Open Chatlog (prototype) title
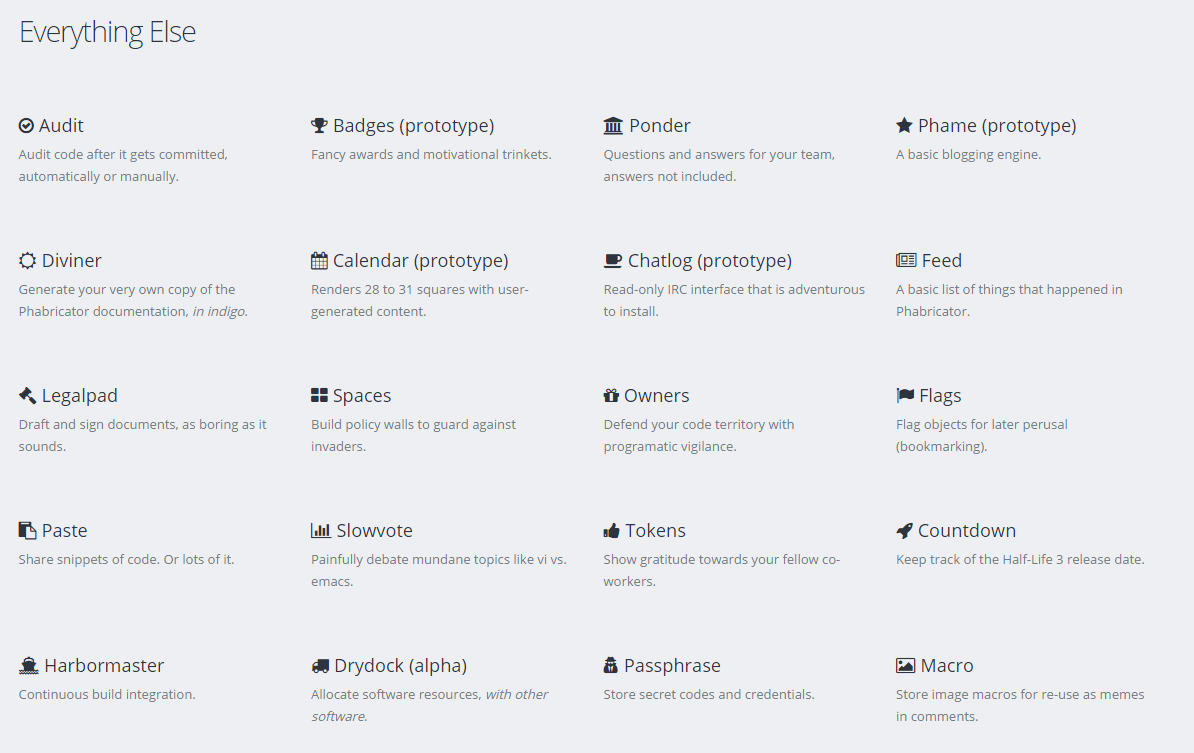 (710, 260)
